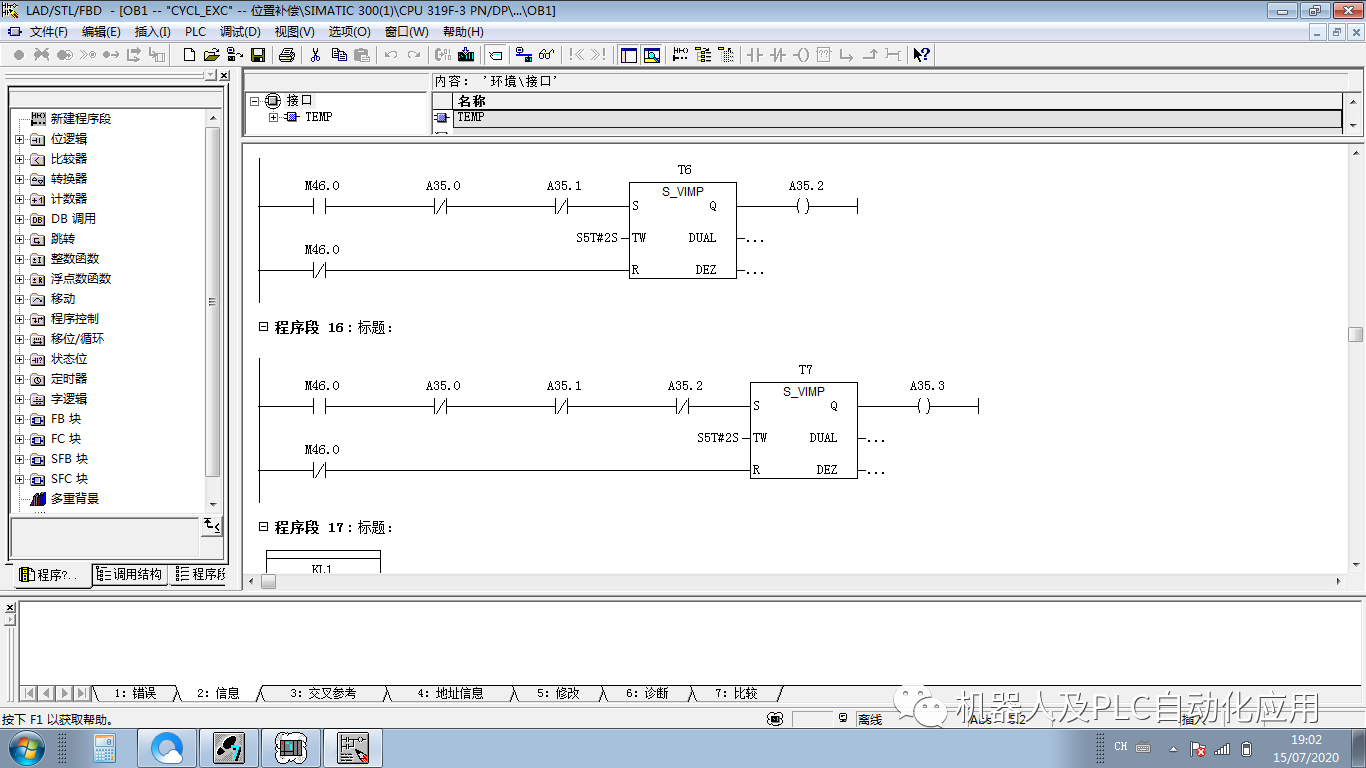
Task: Open the 插入(I) menu
Action: (x=152, y=32)
